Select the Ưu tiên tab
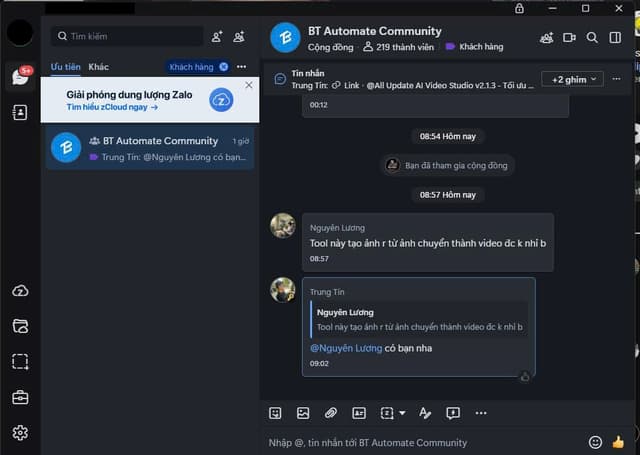640x455 pixels. (x=66, y=67)
